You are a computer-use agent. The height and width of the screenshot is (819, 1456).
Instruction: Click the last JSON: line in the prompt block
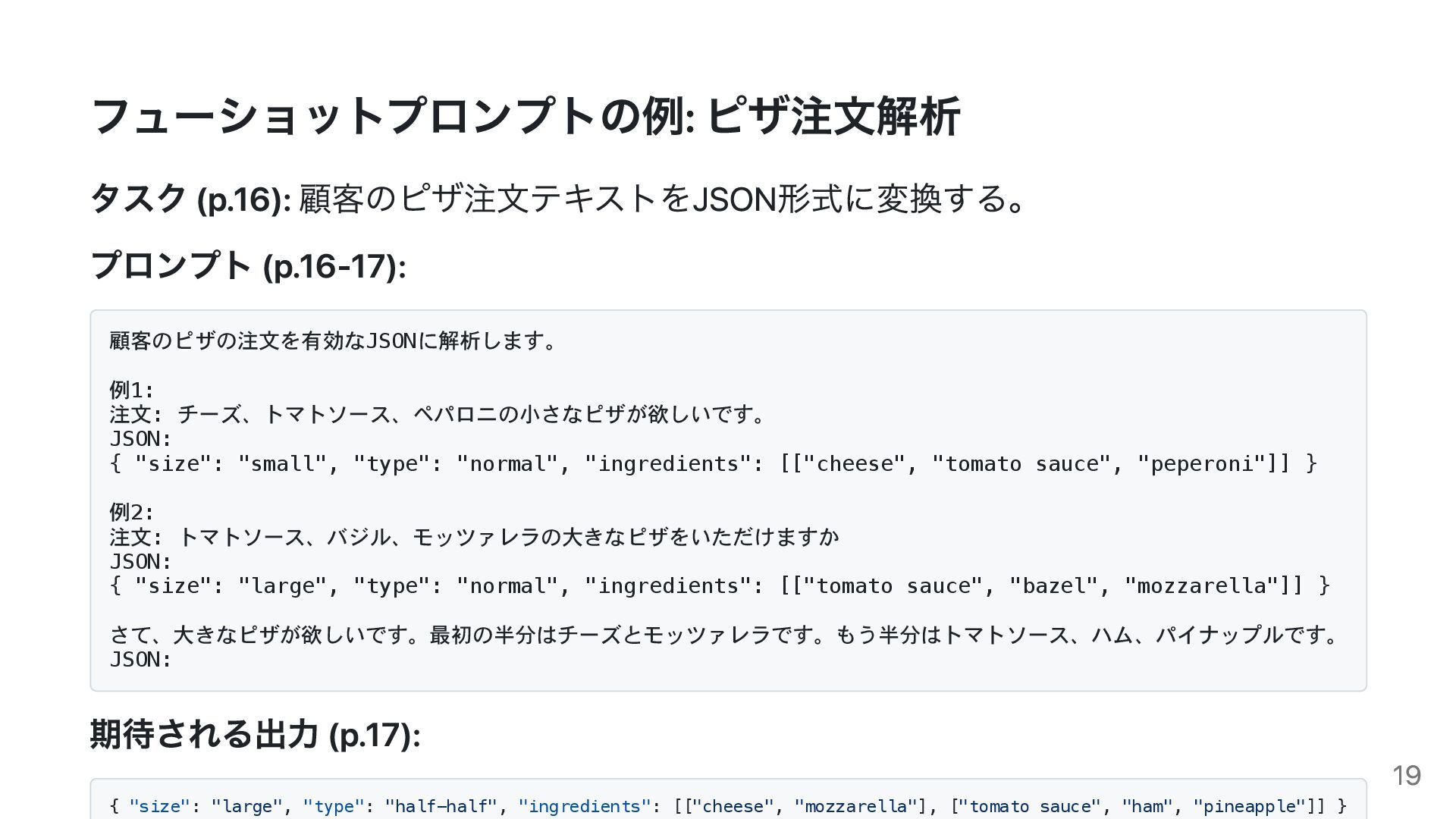coord(141,659)
